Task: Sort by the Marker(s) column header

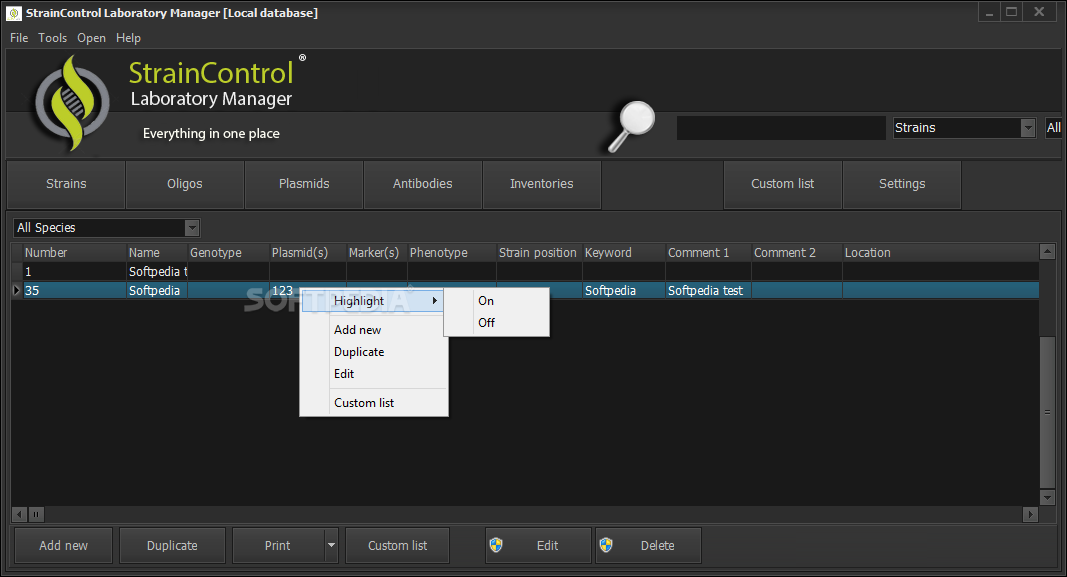Action: 377,252
